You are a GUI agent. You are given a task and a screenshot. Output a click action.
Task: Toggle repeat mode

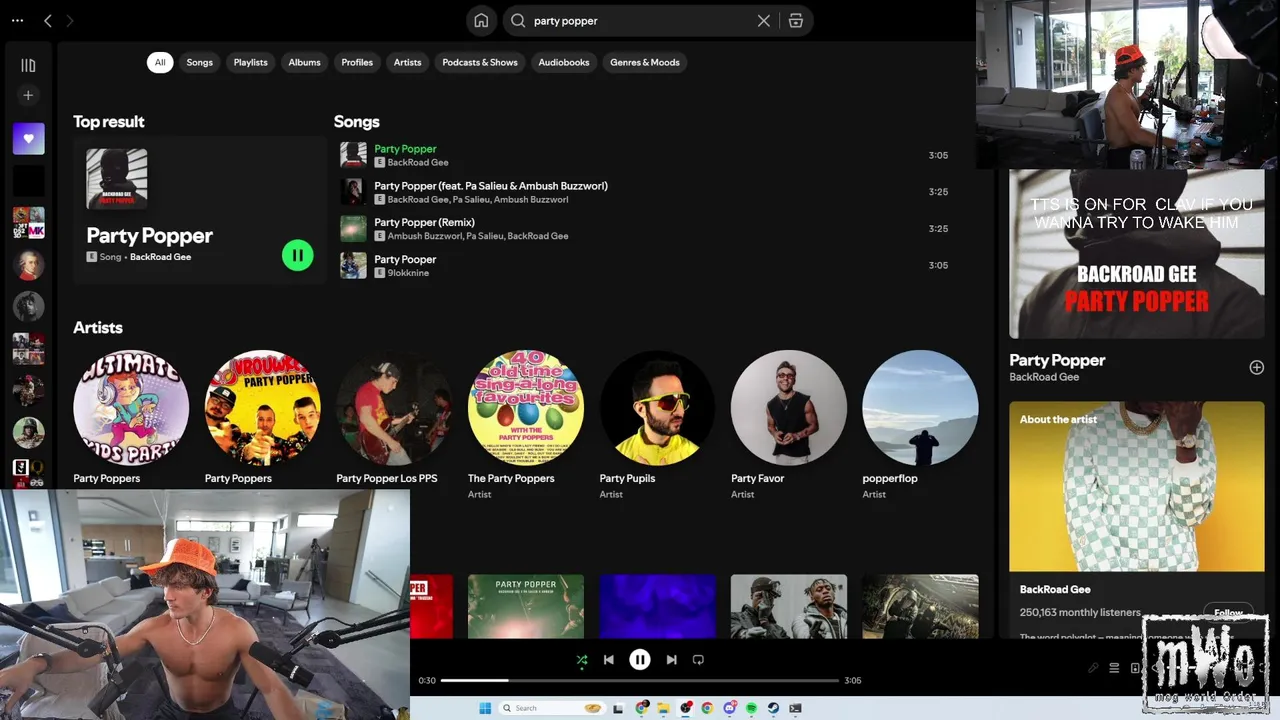698,660
